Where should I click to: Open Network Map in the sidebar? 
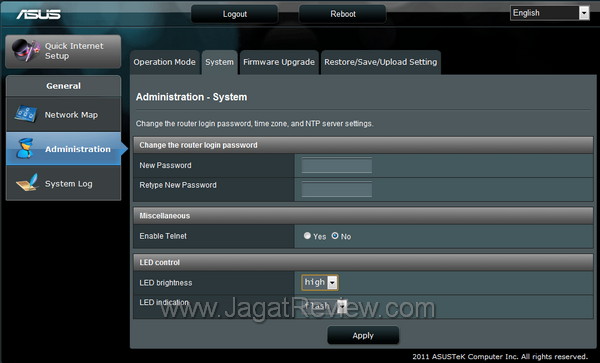pyautogui.click(x=64, y=114)
